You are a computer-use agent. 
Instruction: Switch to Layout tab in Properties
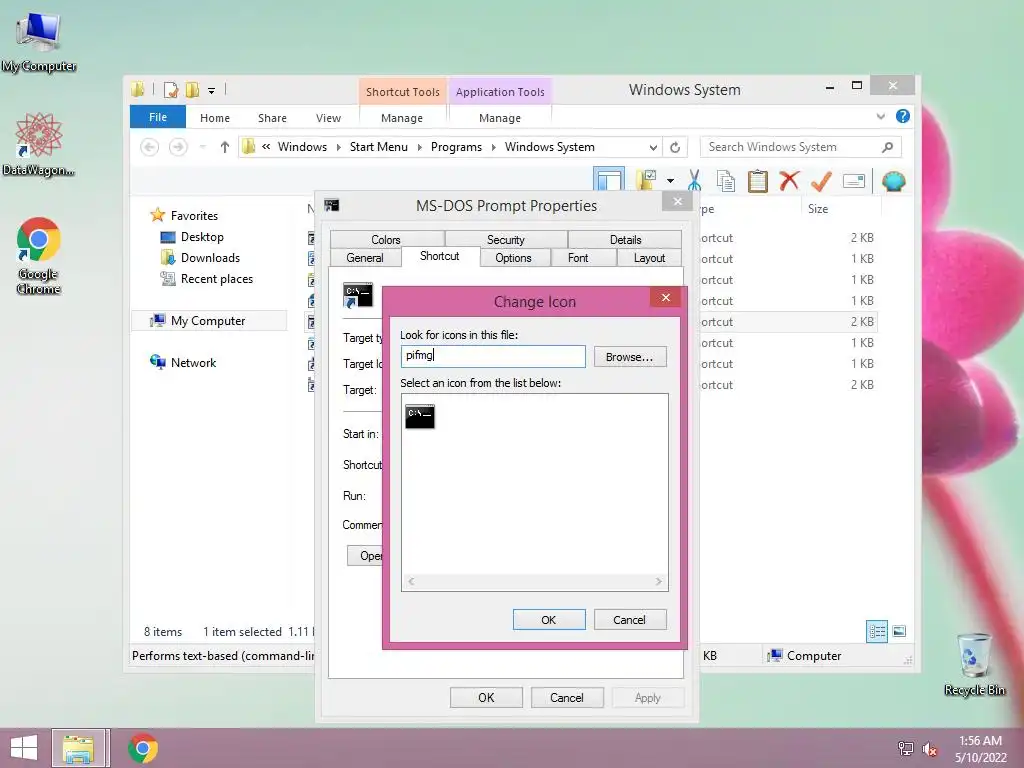coord(649,258)
